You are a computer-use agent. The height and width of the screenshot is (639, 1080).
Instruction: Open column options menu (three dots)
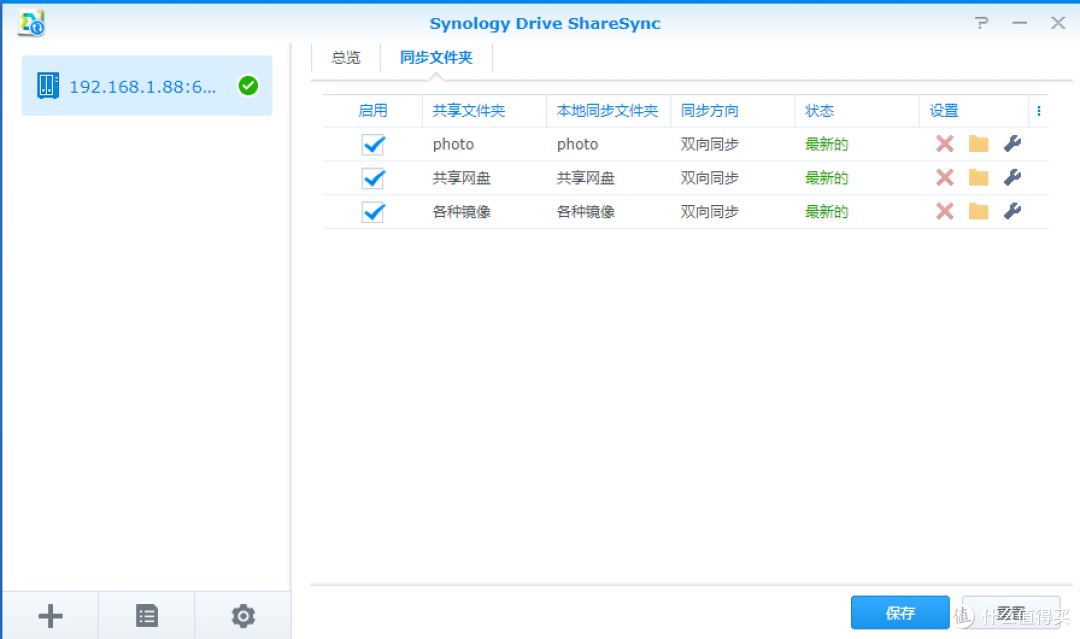pos(1039,111)
